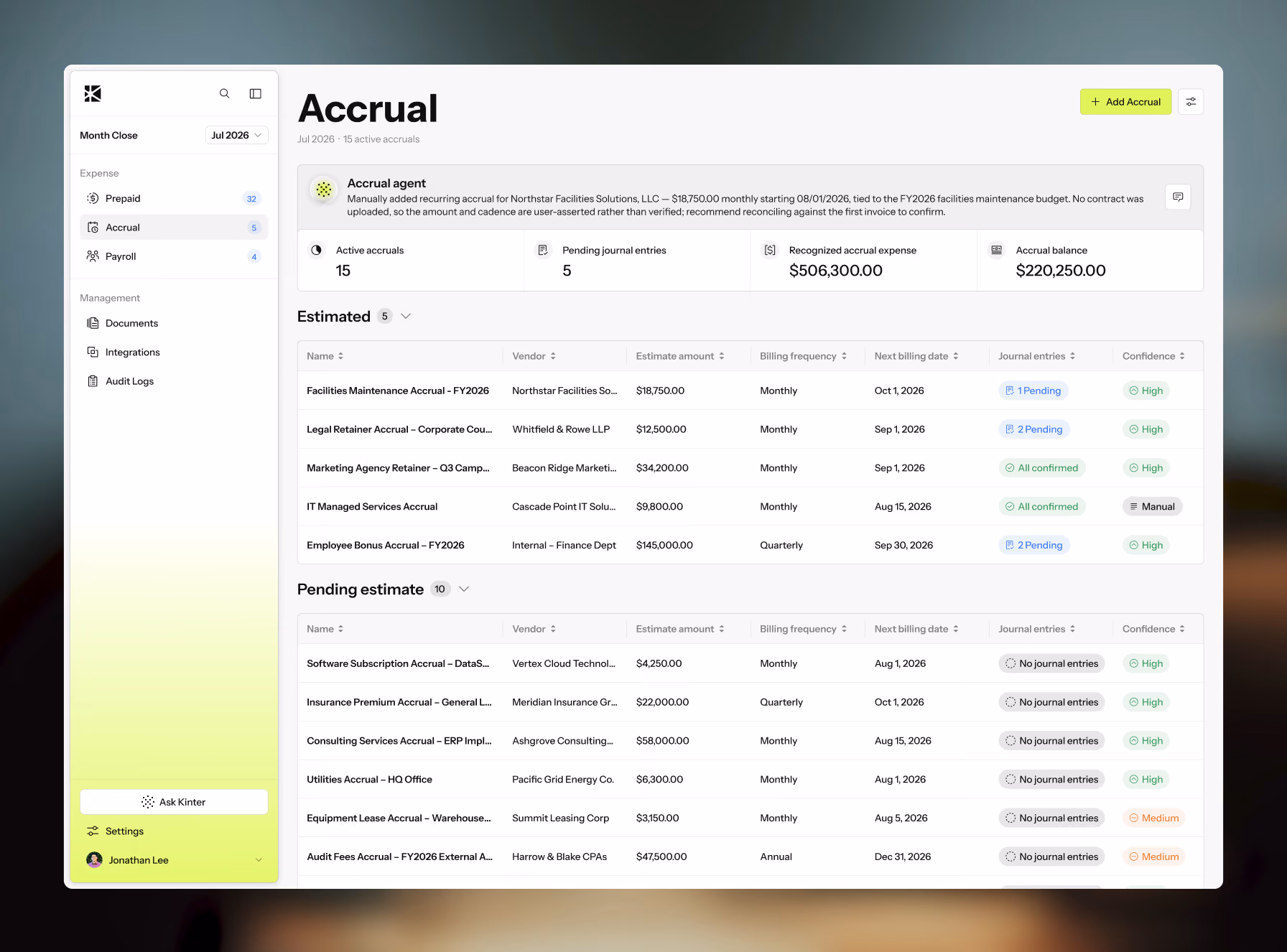Open the filter sliders icon near Add Accrual
The image size is (1287, 952).
tap(1191, 102)
